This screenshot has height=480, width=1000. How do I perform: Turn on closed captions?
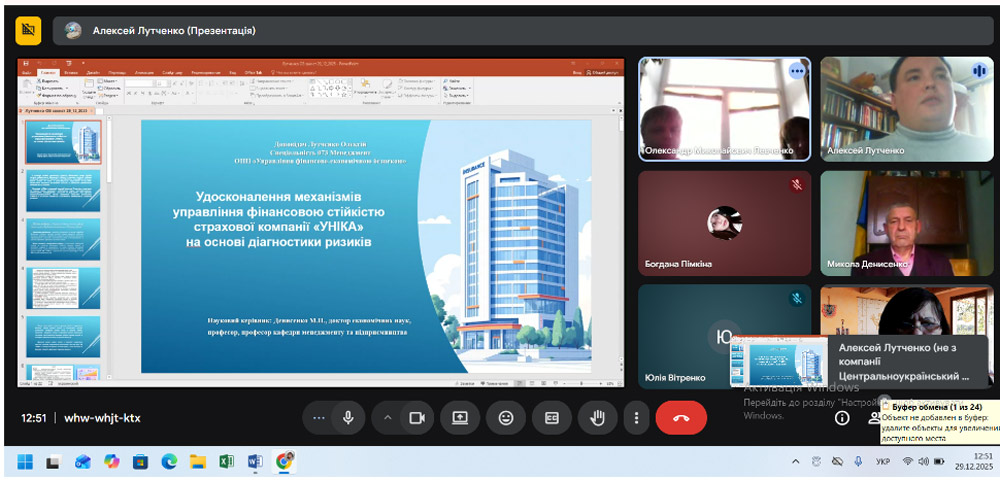click(551, 417)
